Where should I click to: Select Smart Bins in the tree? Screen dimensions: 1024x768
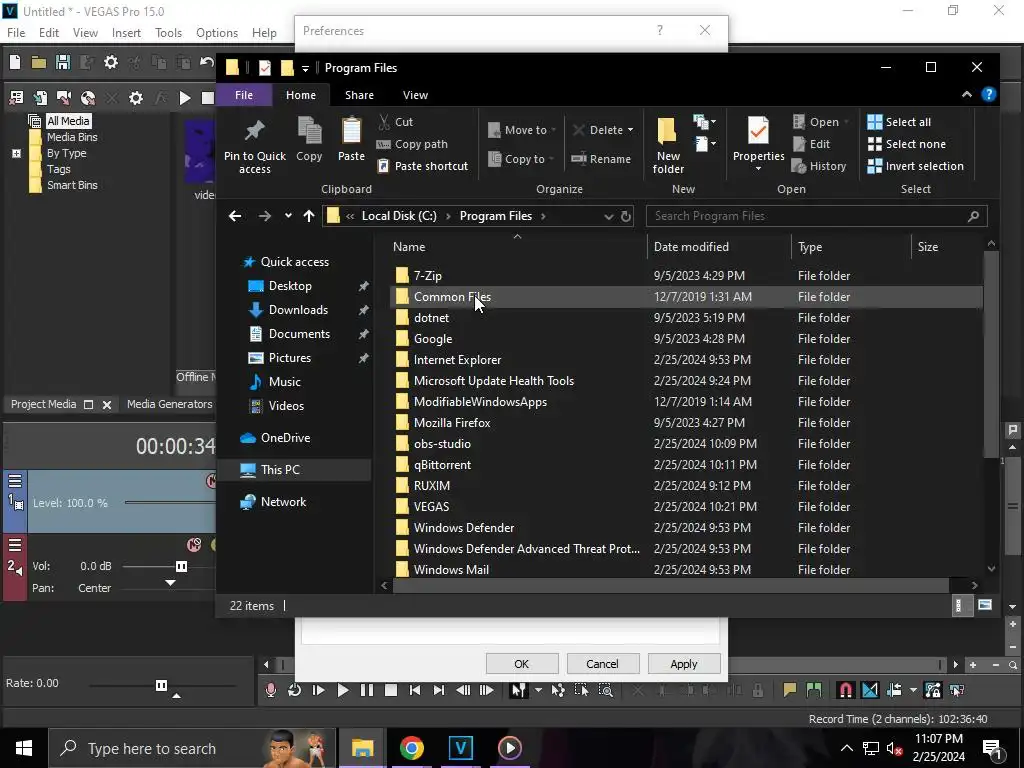pyautogui.click(x=72, y=185)
